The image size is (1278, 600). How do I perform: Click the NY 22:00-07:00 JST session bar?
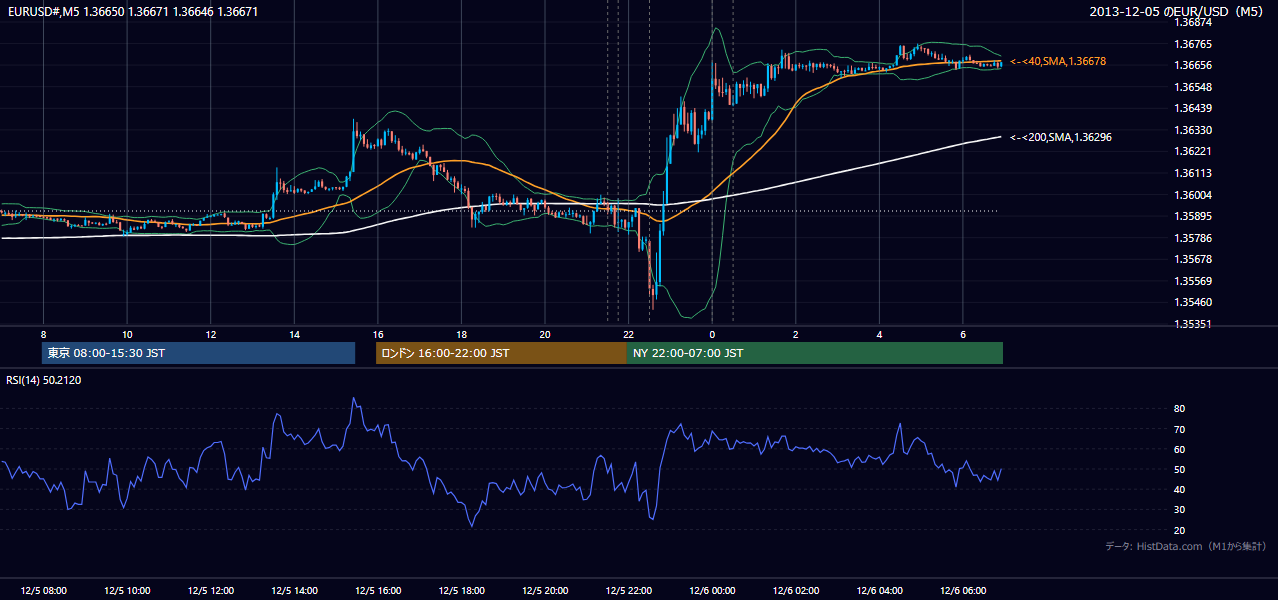click(814, 353)
